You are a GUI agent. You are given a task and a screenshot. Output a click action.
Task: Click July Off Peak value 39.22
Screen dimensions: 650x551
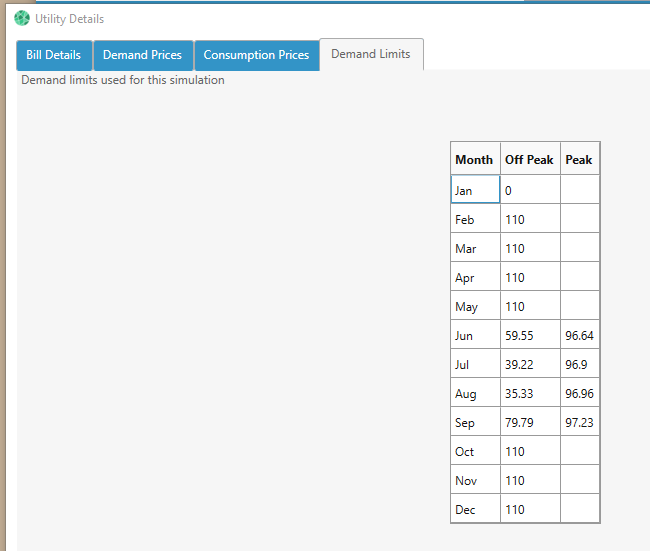coord(530,365)
